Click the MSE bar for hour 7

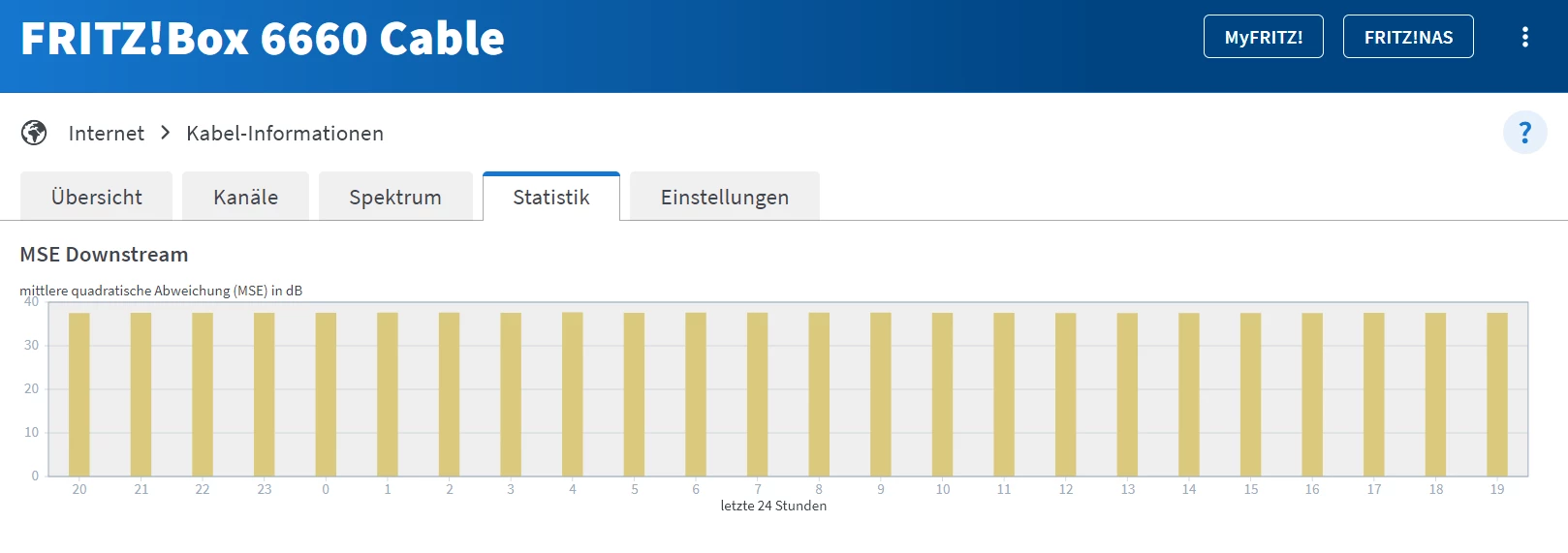[x=758, y=394]
